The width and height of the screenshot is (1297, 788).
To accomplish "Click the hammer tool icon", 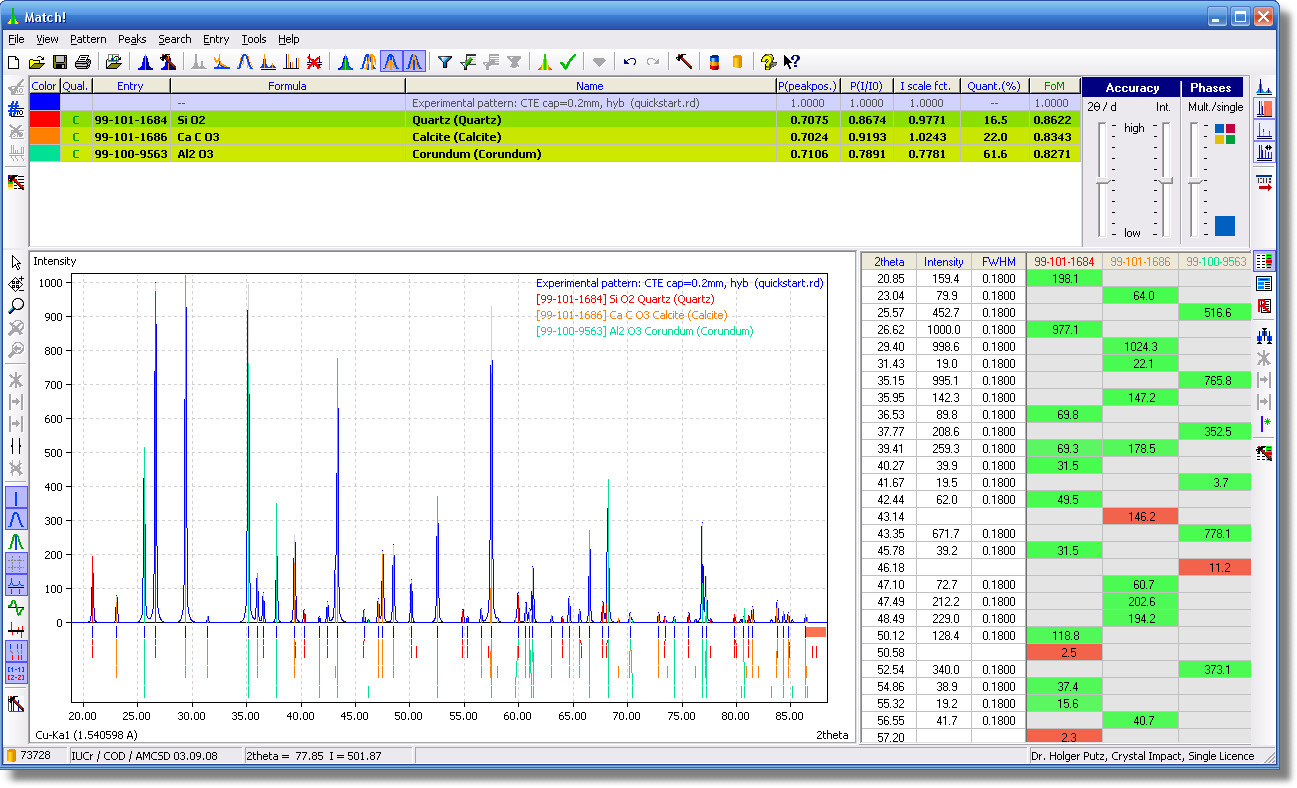I will 684,62.
